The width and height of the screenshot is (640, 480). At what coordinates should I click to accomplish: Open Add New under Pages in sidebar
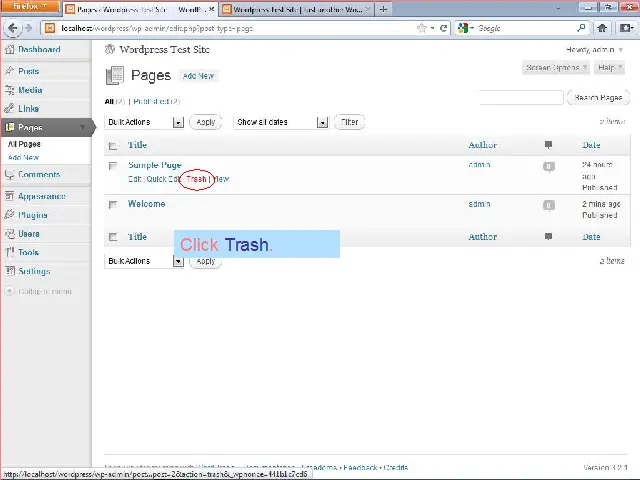(x=23, y=158)
